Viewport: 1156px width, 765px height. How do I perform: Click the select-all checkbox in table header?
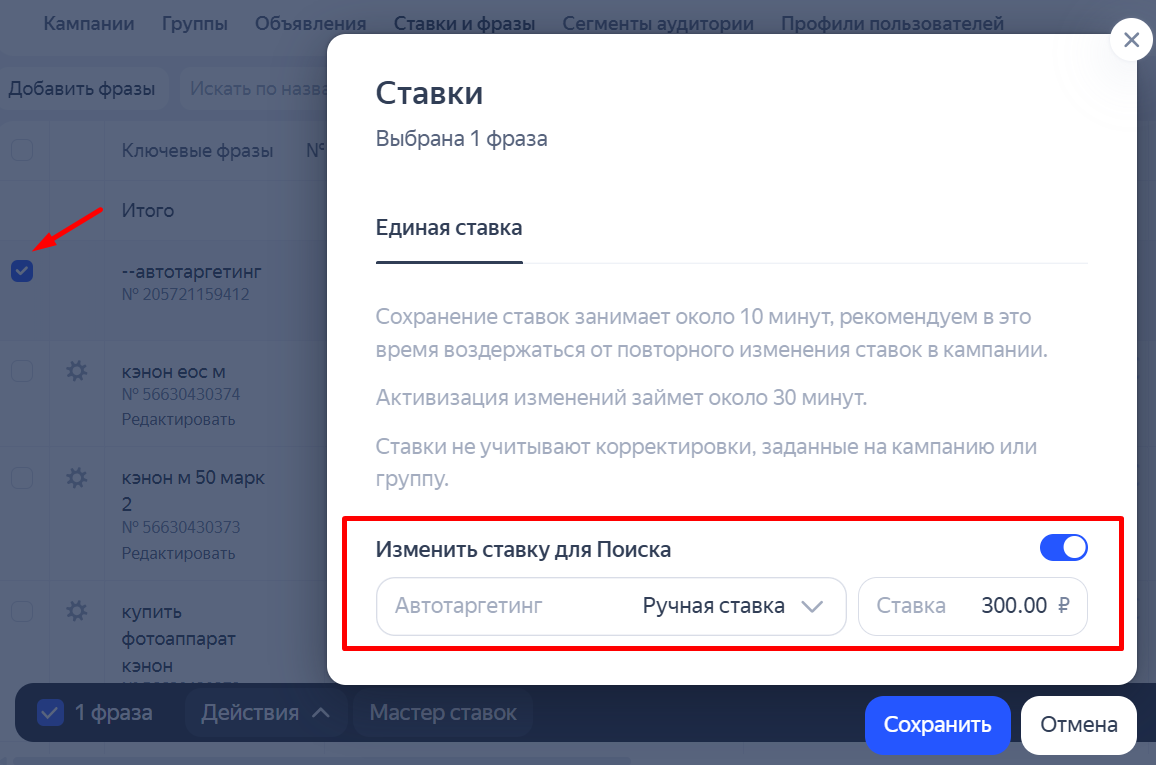pyautogui.click(x=21, y=150)
